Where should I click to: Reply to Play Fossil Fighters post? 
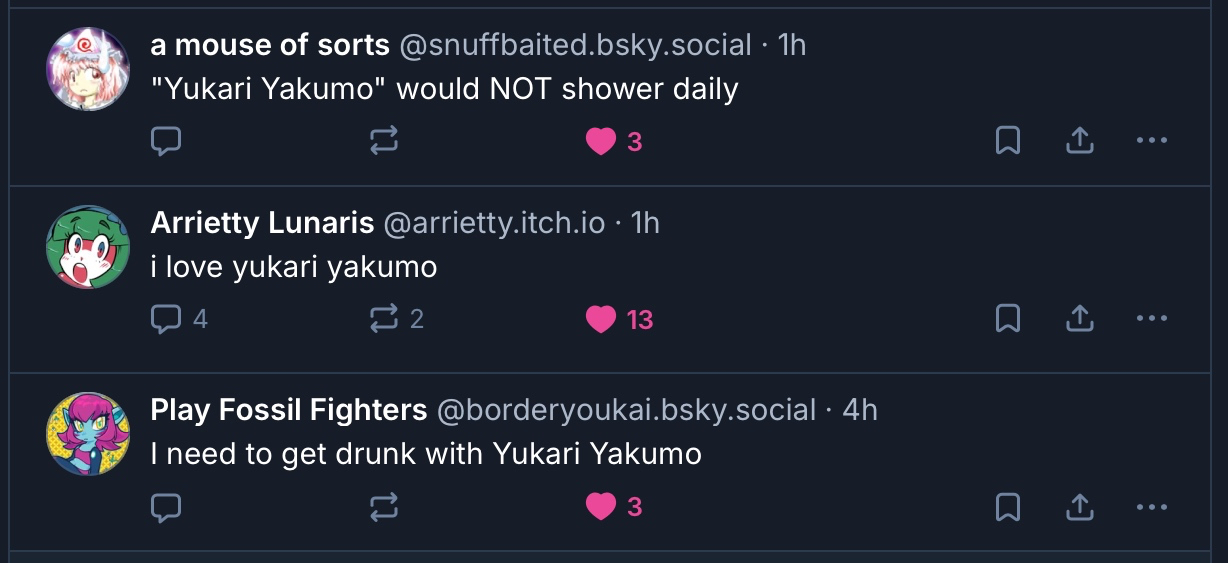tap(166, 507)
